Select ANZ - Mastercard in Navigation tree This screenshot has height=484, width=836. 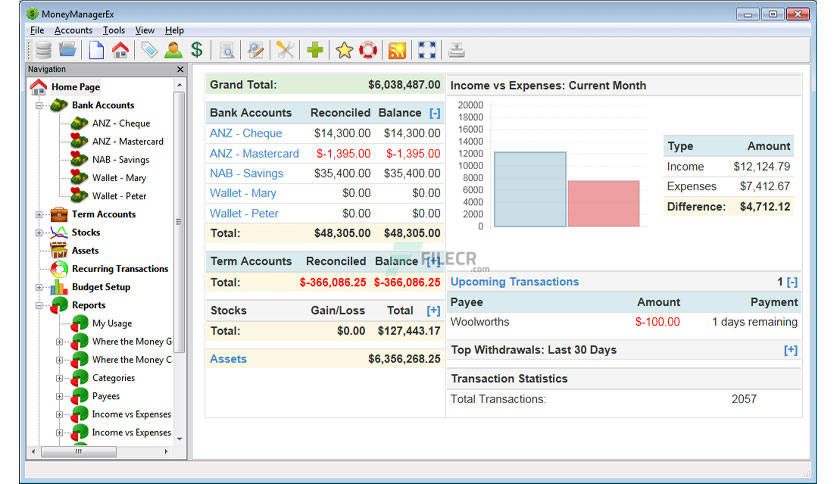(x=127, y=141)
